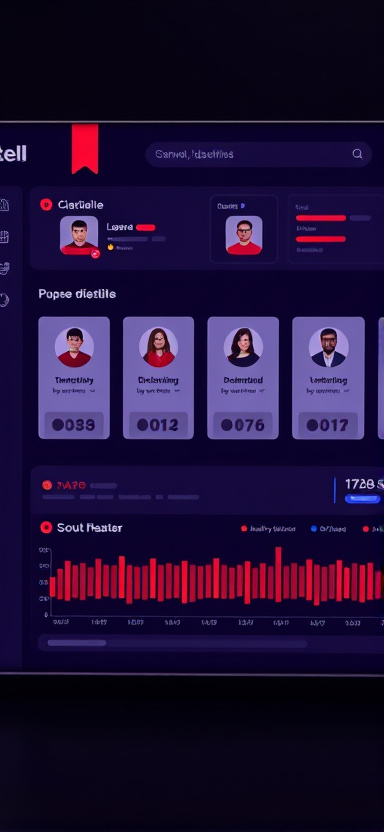Screen dimensions: 384x832
Task: Click the 0076 counter badge
Action: click(243, 424)
